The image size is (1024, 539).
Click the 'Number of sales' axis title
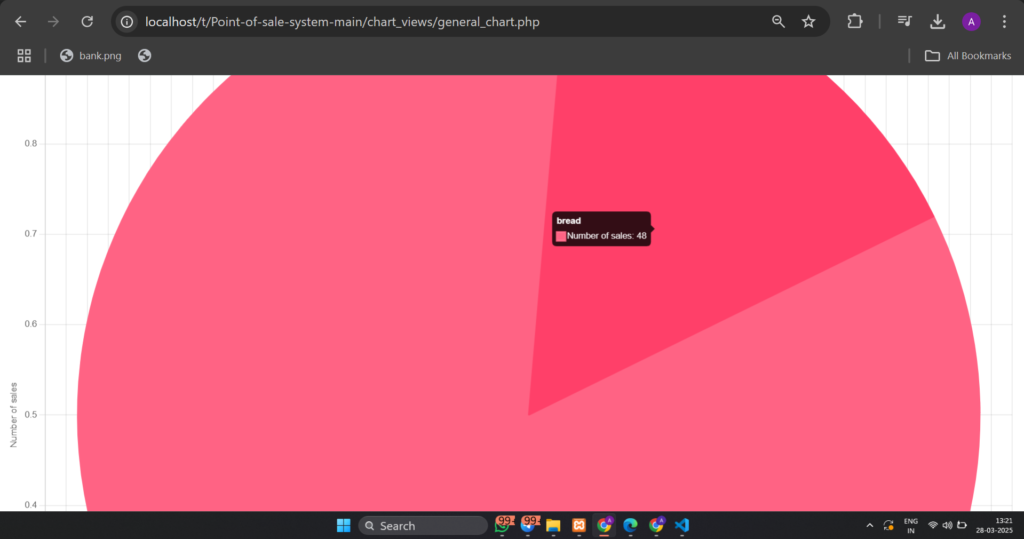coord(14,415)
